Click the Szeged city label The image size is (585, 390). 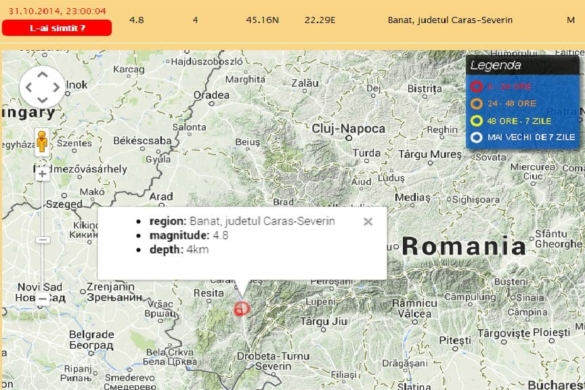point(64,205)
